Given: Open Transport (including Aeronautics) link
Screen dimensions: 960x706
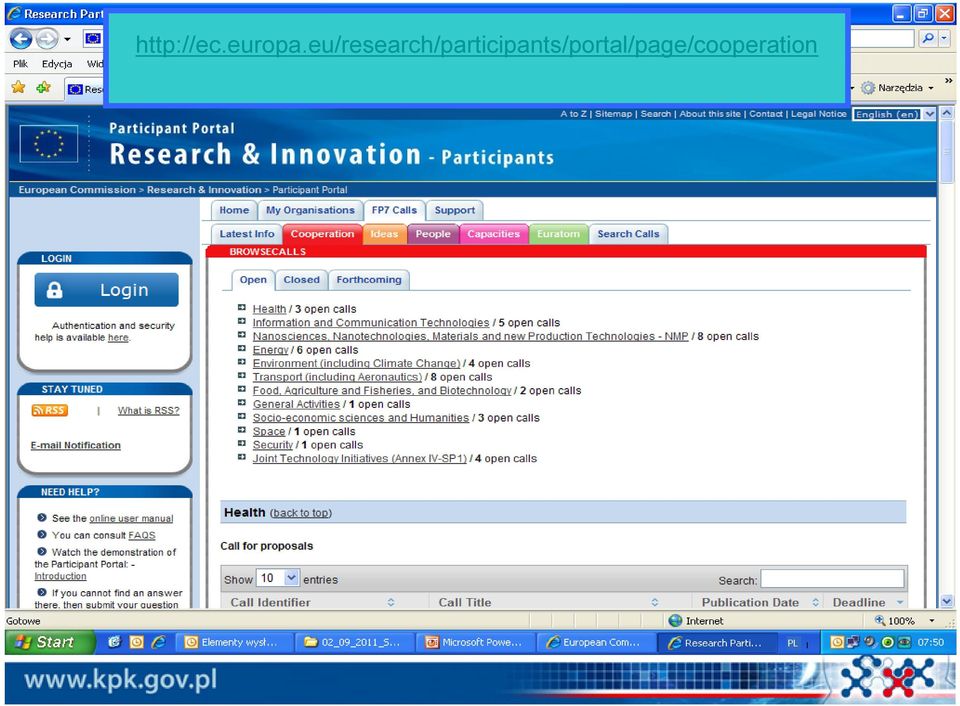Looking at the screenshot, I should (337, 377).
